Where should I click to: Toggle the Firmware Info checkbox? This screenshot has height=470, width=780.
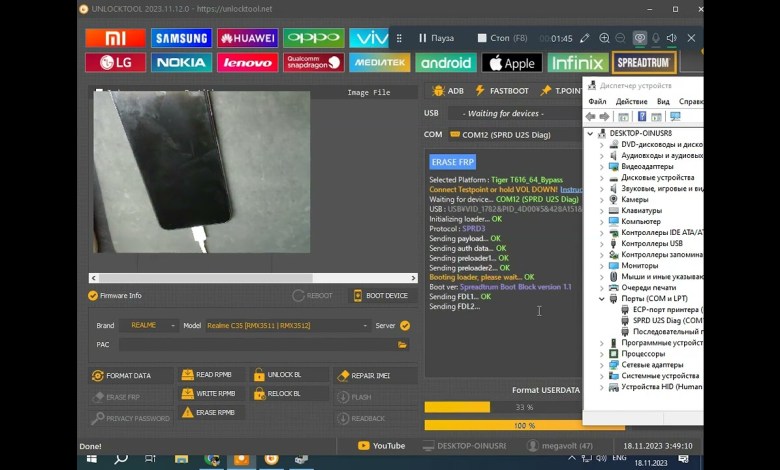click(93, 296)
